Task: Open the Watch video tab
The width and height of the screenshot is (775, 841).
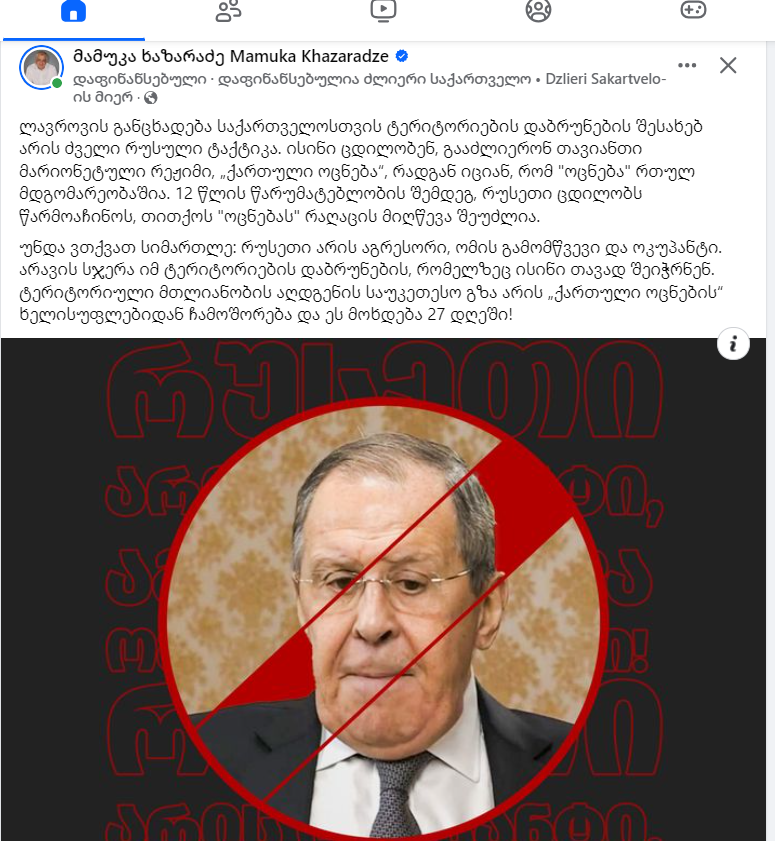Action: pos(383,11)
